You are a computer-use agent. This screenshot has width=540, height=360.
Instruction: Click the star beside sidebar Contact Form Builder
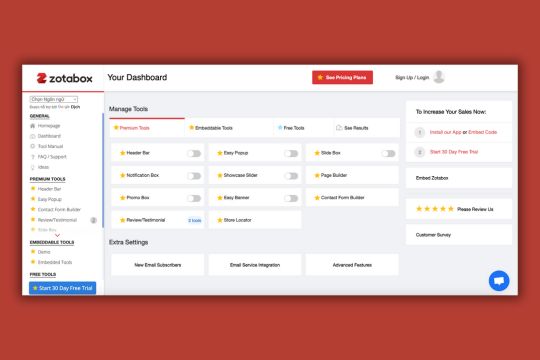(33, 209)
